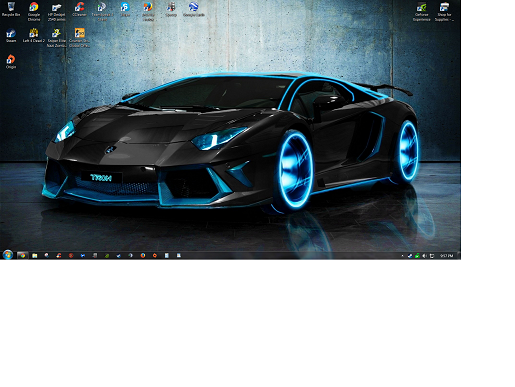Select the Mozilla Firefox desktop shortcut

click(148, 12)
